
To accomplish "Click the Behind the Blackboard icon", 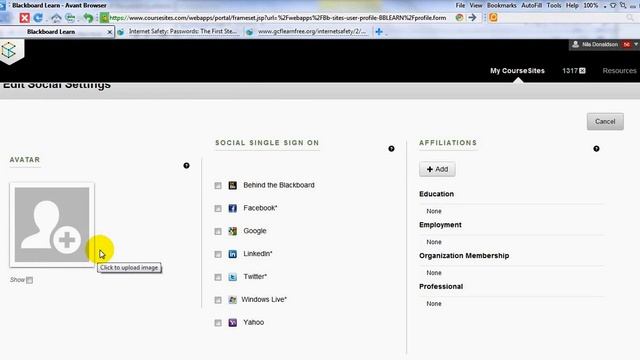I will point(233,185).
